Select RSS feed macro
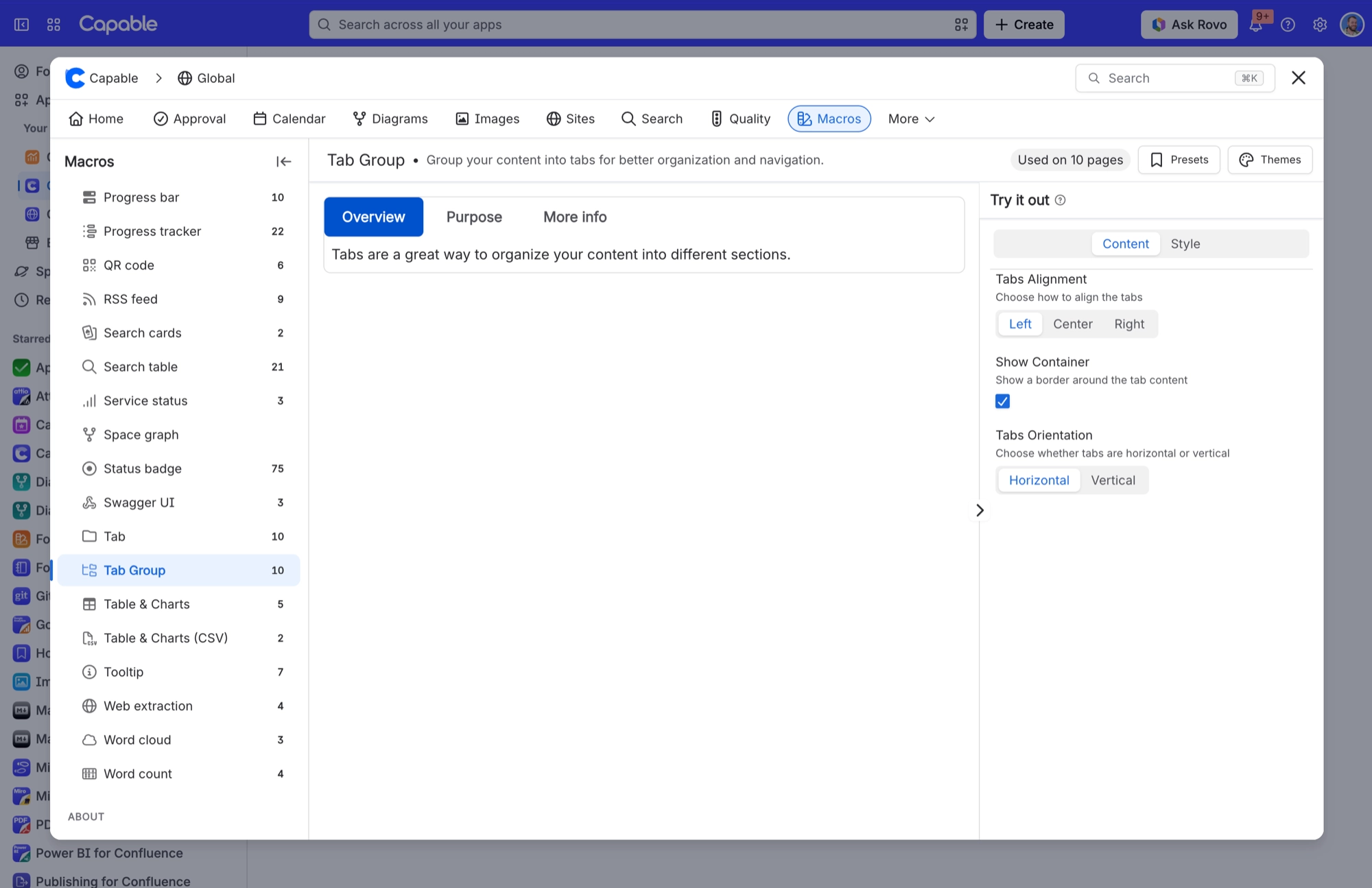The height and width of the screenshot is (888, 1372). pos(179,299)
